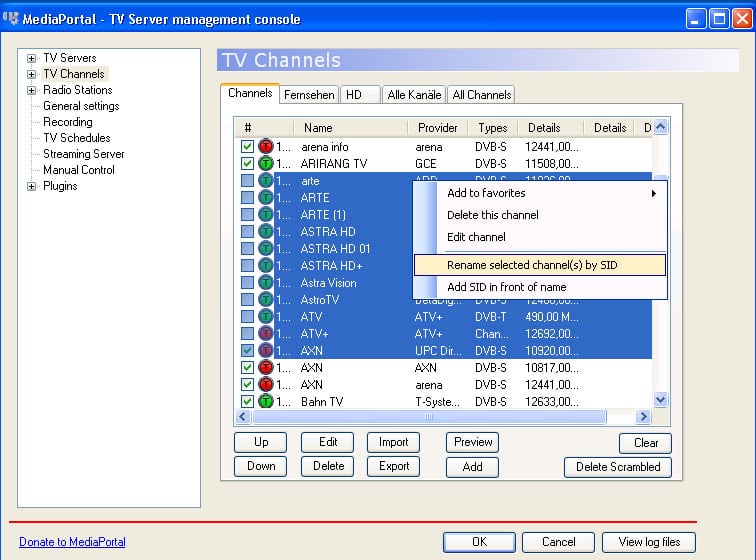Click the Import button
The width and height of the screenshot is (756, 560).
(x=393, y=442)
